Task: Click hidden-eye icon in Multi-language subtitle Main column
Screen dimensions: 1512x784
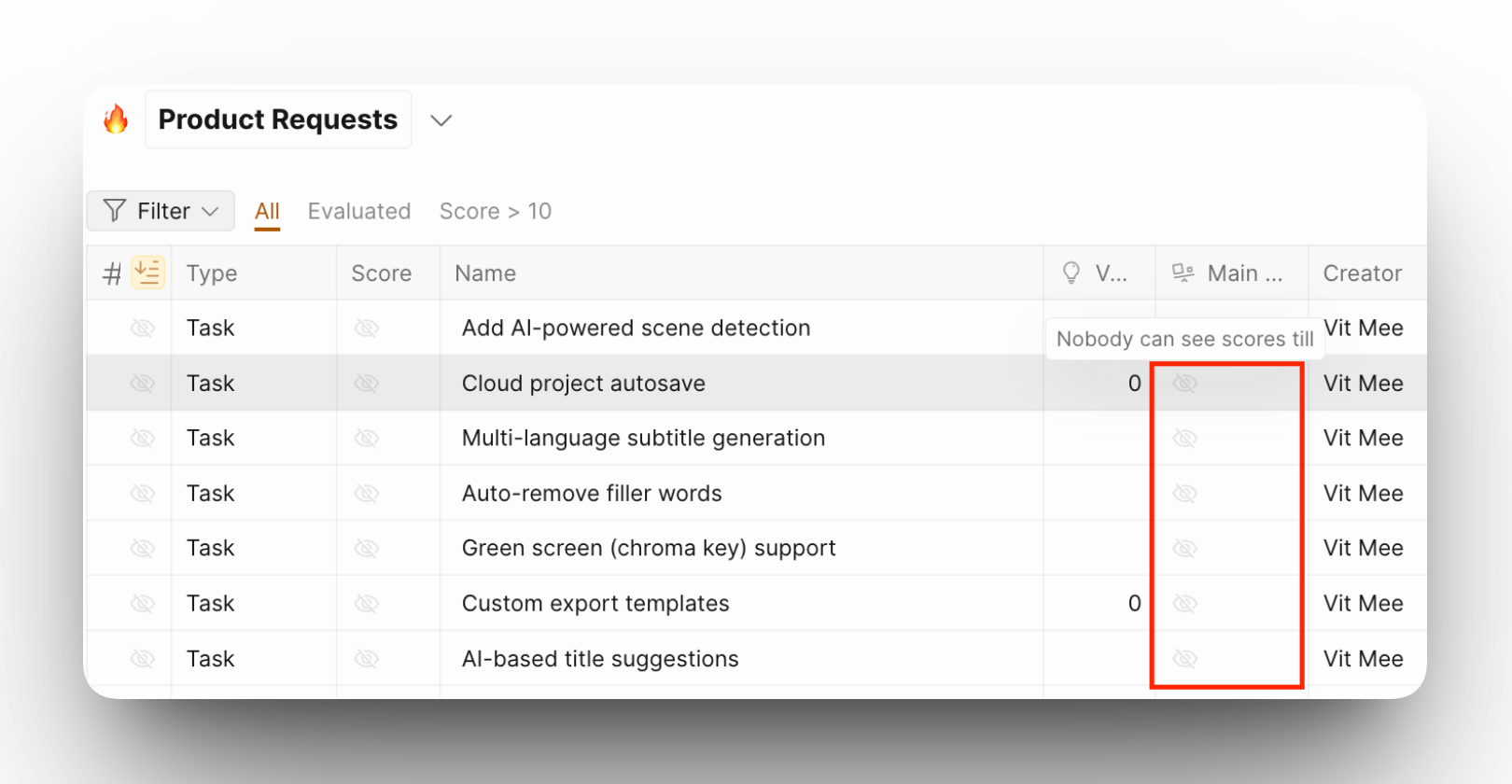Action: 1185,439
